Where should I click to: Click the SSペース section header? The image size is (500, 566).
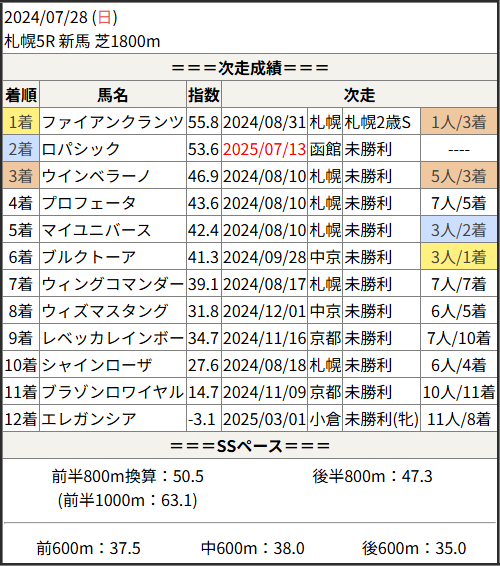click(250, 446)
